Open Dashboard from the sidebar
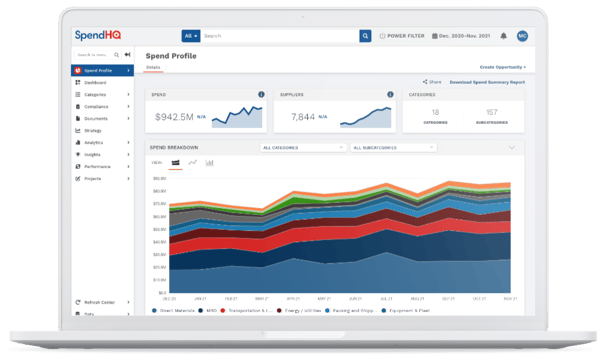Image resolution: width=600 pixels, height=361 pixels. point(95,83)
